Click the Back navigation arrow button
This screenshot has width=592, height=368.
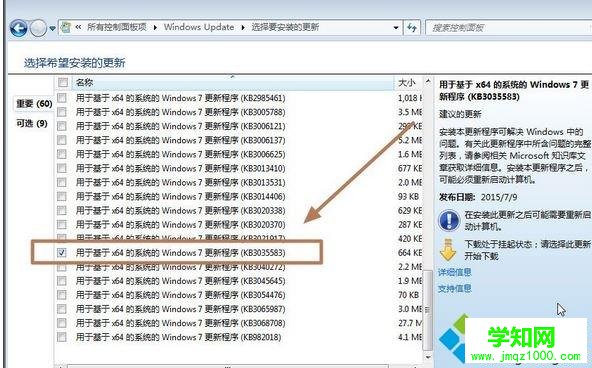[x=18, y=28]
